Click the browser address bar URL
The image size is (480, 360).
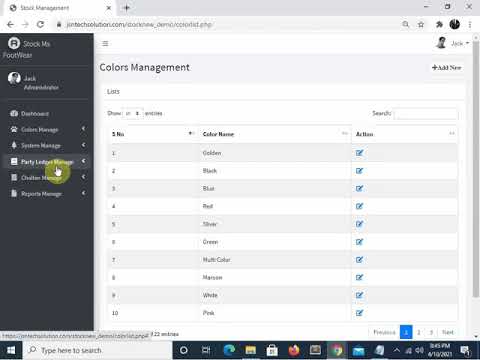[139, 24]
